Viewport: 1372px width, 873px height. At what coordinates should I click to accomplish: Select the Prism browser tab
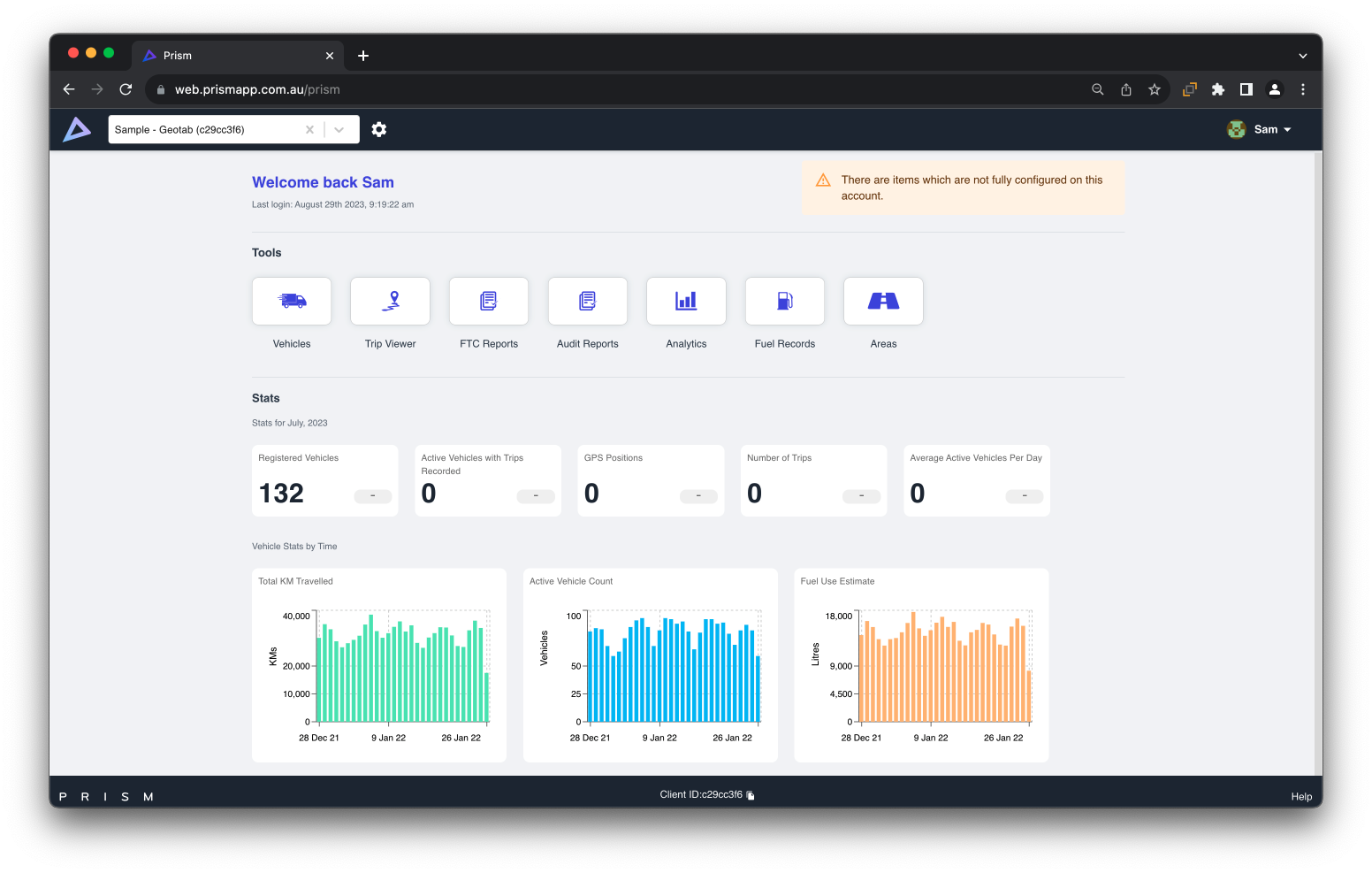230,56
